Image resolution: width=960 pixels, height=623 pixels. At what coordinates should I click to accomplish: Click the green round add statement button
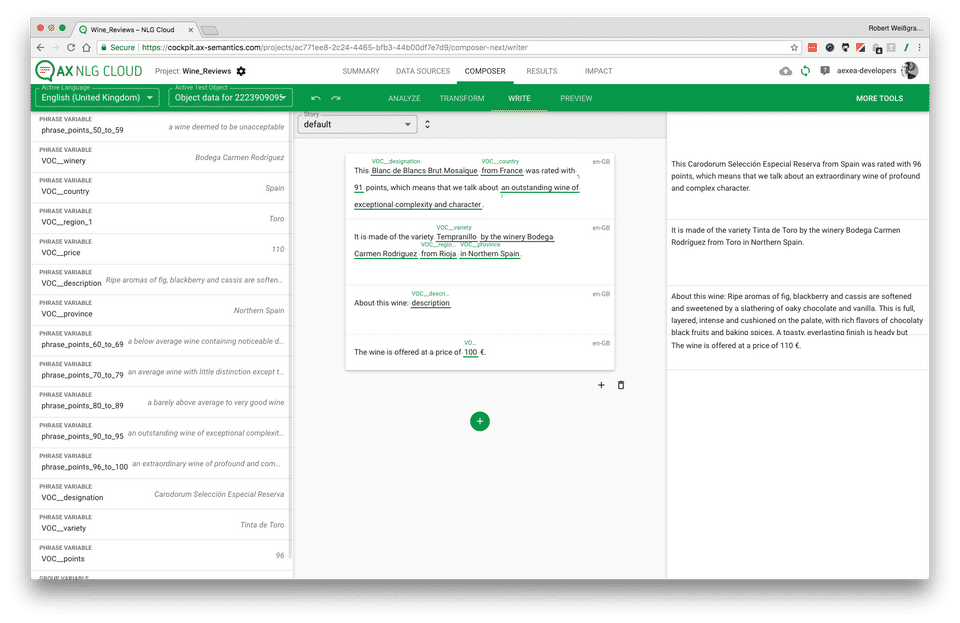[x=480, y=421]
